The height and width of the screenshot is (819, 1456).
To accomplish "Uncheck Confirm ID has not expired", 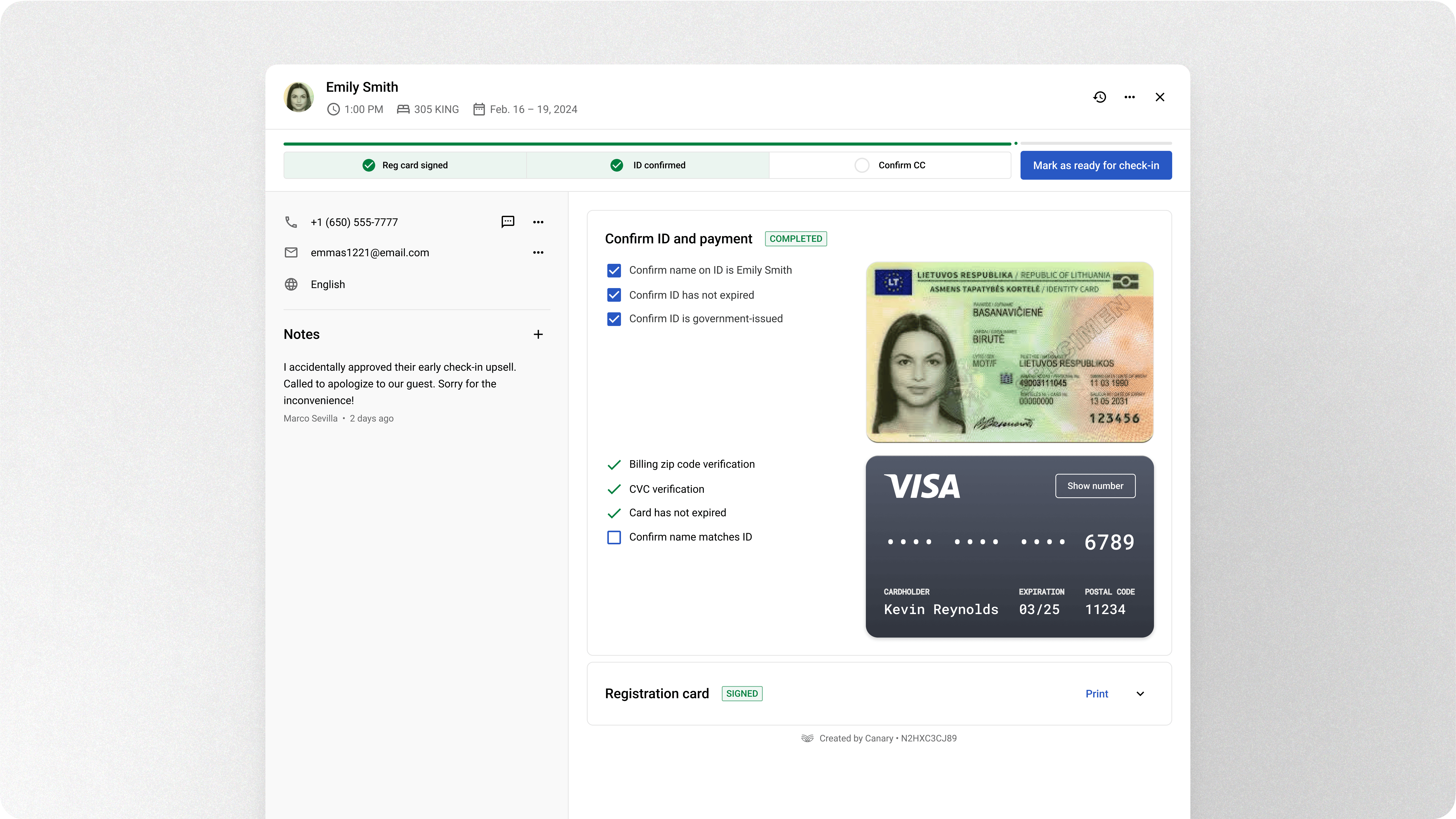I will pos(614,295).
